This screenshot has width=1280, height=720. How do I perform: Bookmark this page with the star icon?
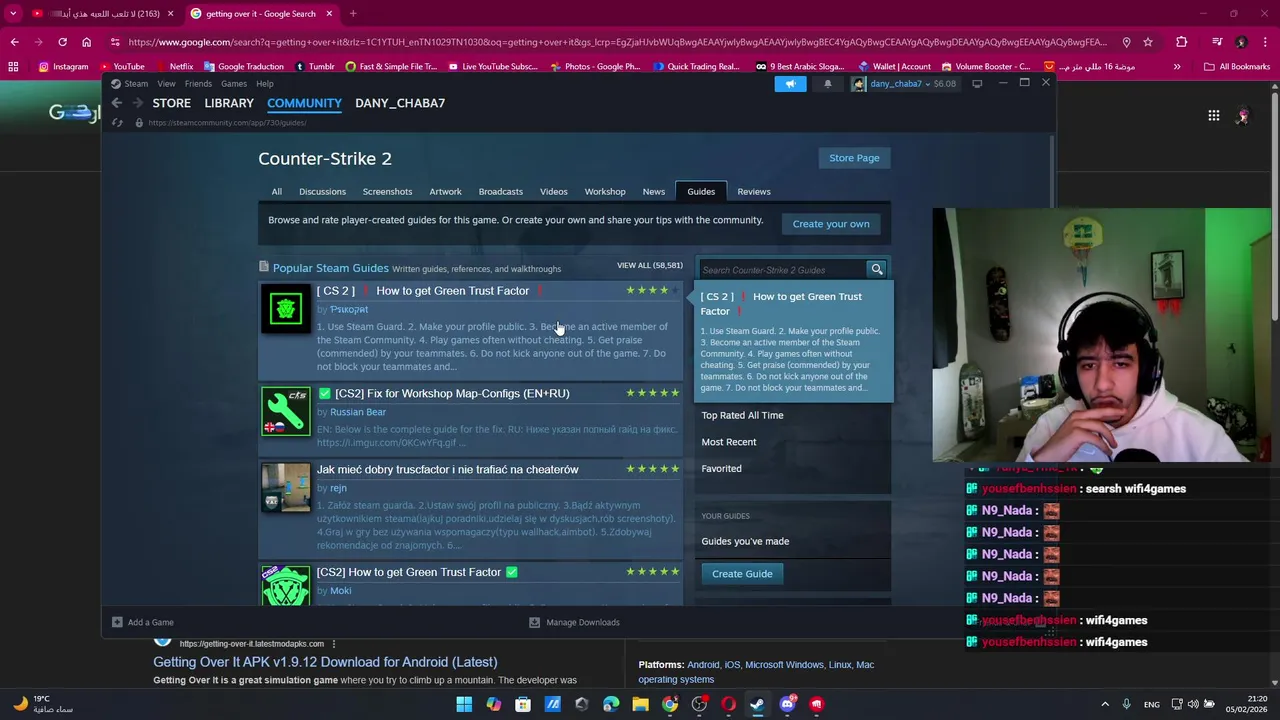point(1148,42)
